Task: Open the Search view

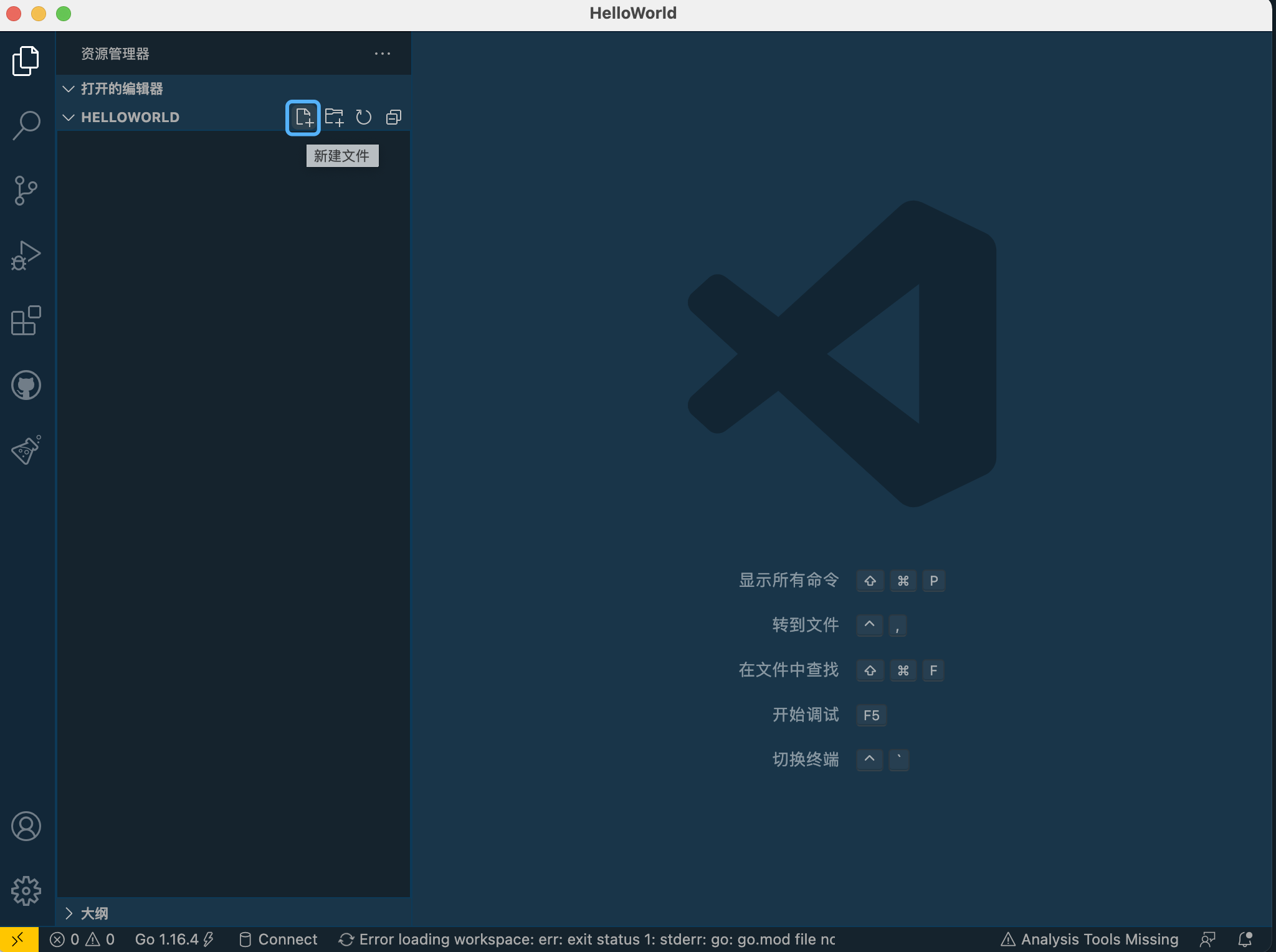Action: click(x=26, y=125)
